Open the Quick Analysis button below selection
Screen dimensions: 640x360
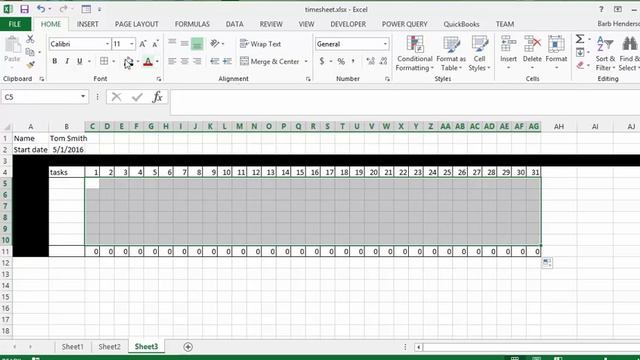pos(547,263)
